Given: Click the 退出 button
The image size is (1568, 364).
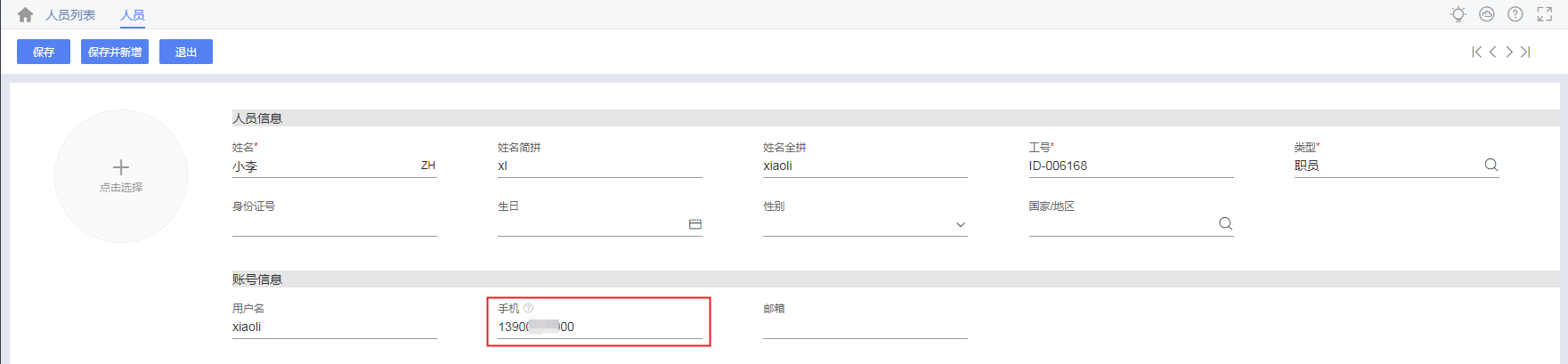Looking at the screenshot, I should 186,53.
